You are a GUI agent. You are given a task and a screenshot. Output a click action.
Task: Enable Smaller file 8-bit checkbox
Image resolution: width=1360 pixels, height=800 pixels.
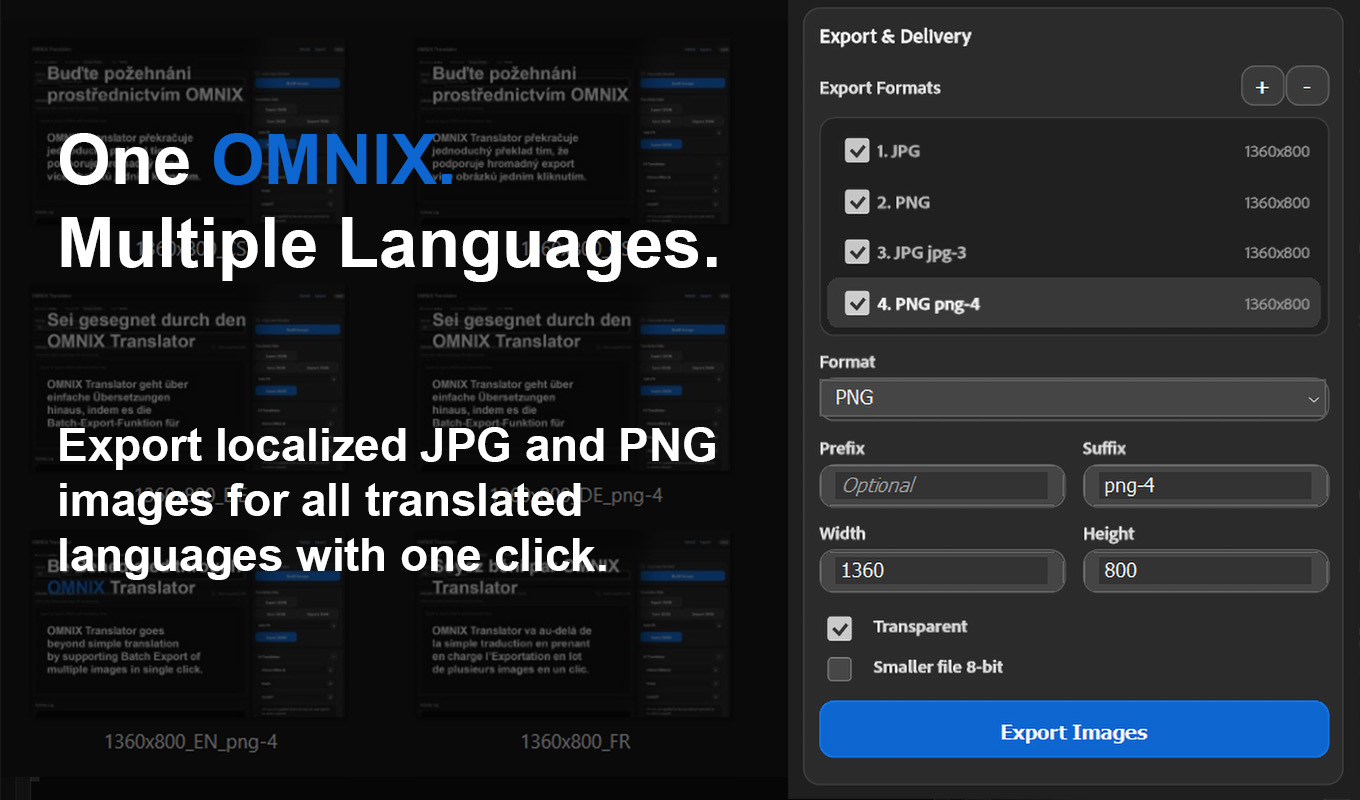839,669
